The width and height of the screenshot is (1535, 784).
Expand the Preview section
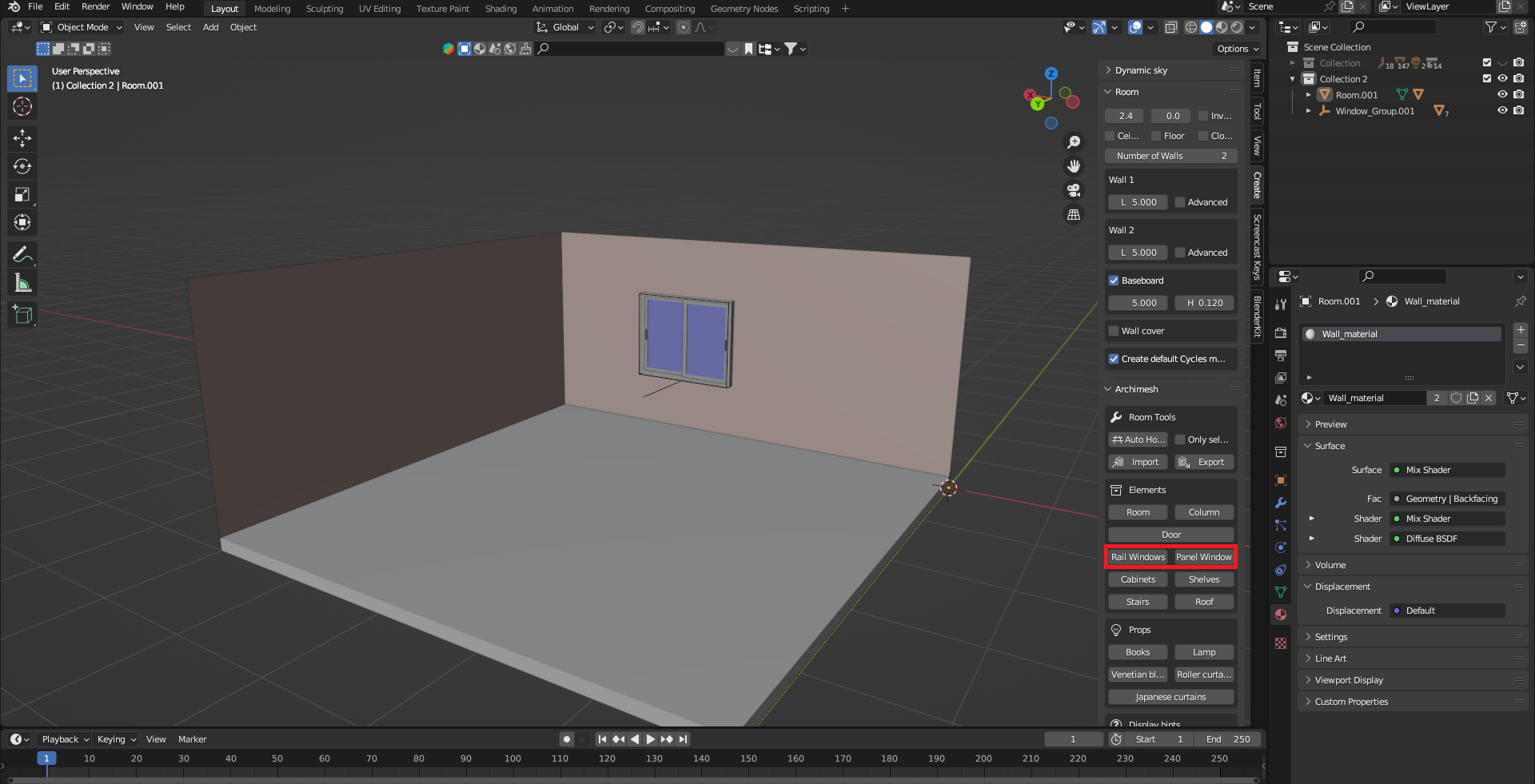coord(1413,424)
